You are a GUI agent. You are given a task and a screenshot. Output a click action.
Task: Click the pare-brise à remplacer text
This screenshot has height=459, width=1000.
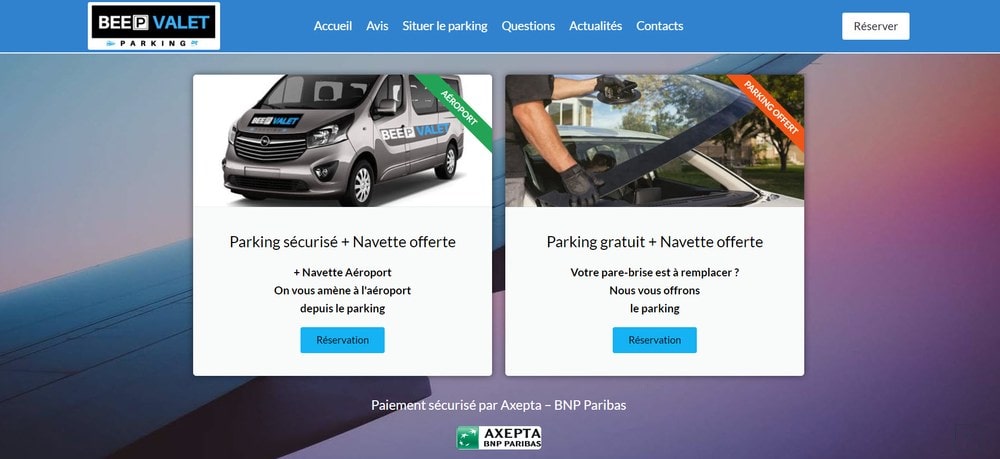click(x=655, y=272)
